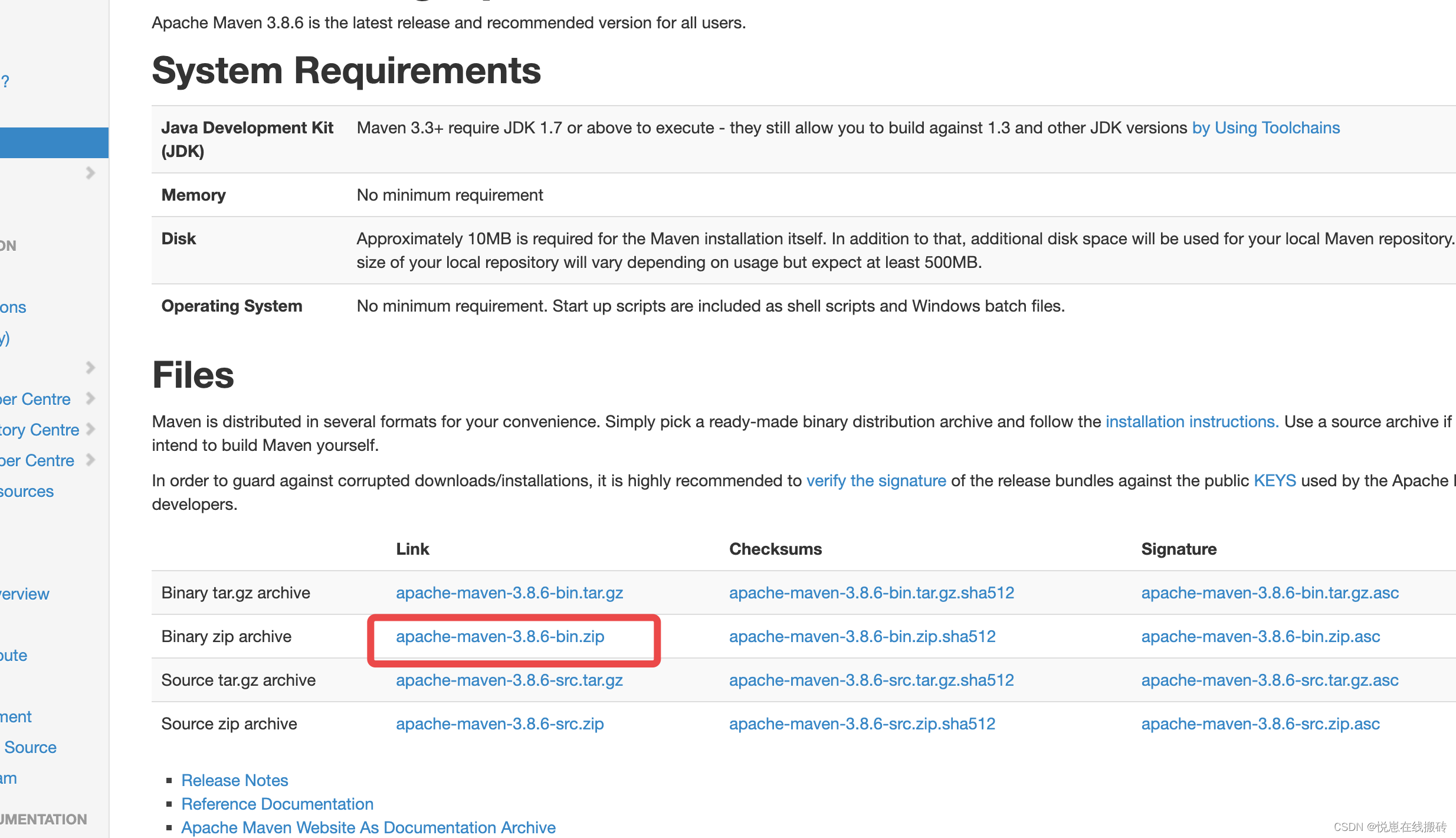The height and width of the screenshot is (838, 1456).
Task: Open apache-maven-3.8.6-src.zip.asc signature
Action: [x=1260, y=724]
